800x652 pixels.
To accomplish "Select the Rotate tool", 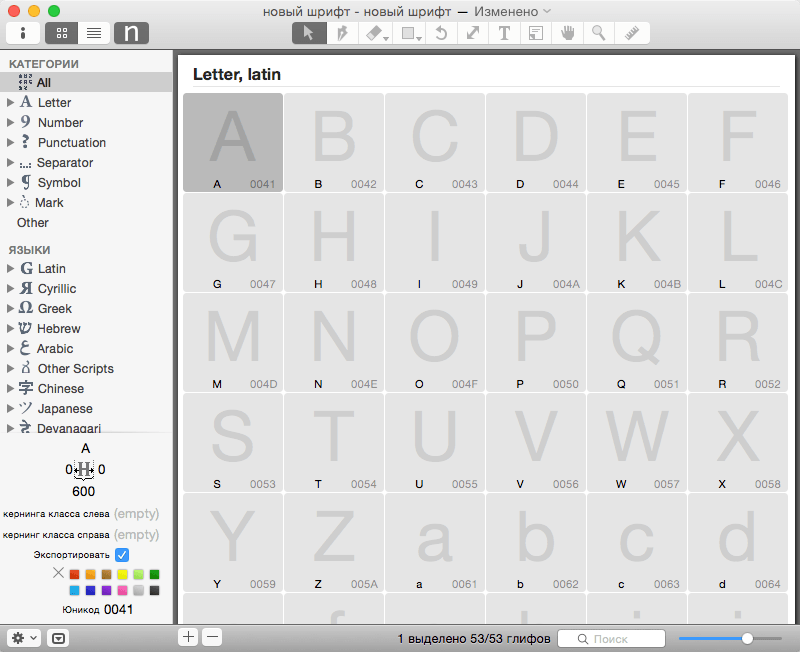I will click(441, 33).
